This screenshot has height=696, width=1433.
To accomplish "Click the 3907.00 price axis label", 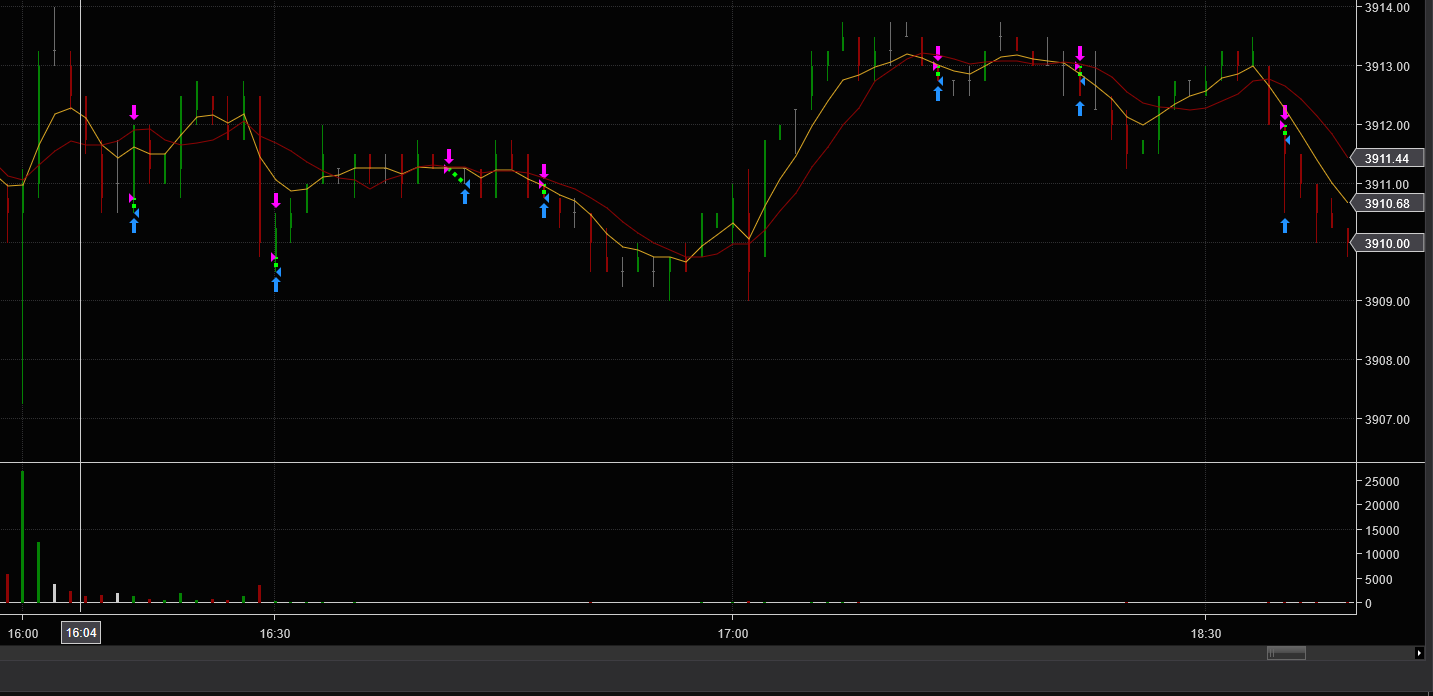I will pos(1387,419).
